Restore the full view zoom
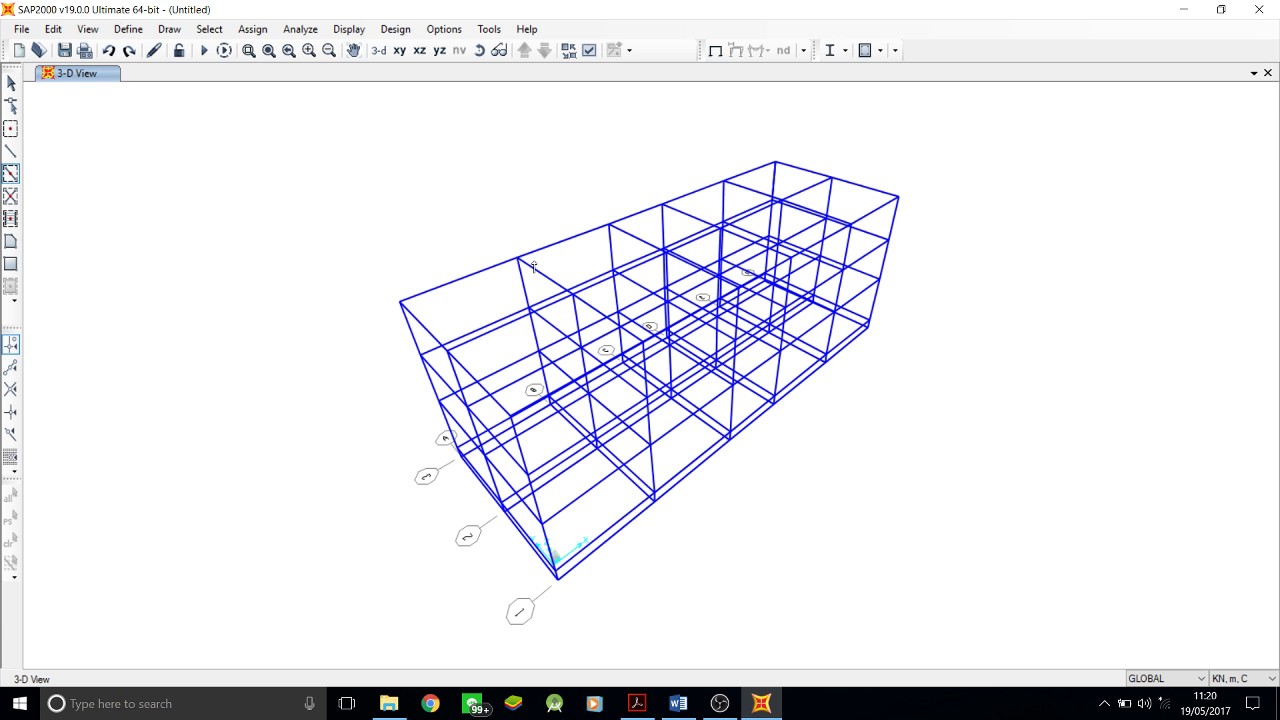Image resolution: width=1280 pixels, height=720 pixels. click(x=269, y=50)
